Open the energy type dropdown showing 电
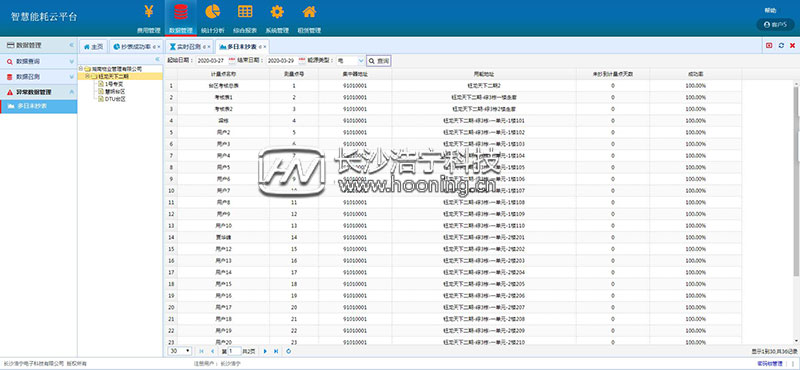 [351, 60]
